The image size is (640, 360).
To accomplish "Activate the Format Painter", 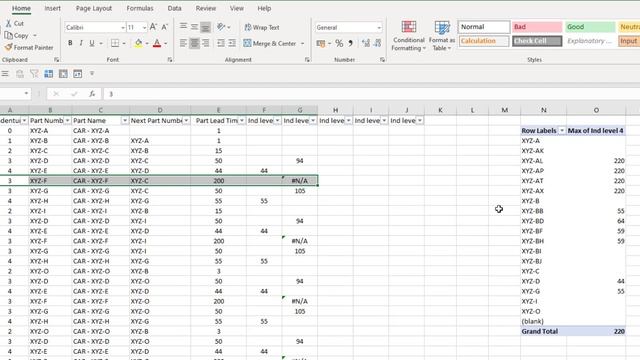I will tap(29, 47).
